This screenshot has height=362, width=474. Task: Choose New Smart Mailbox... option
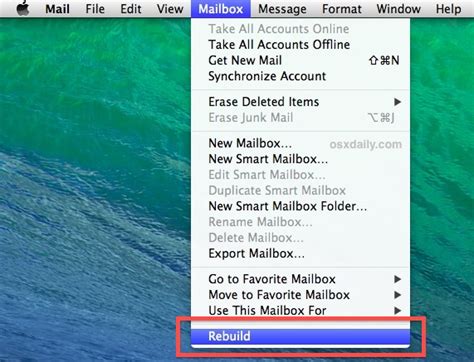[x=300, y=159]
